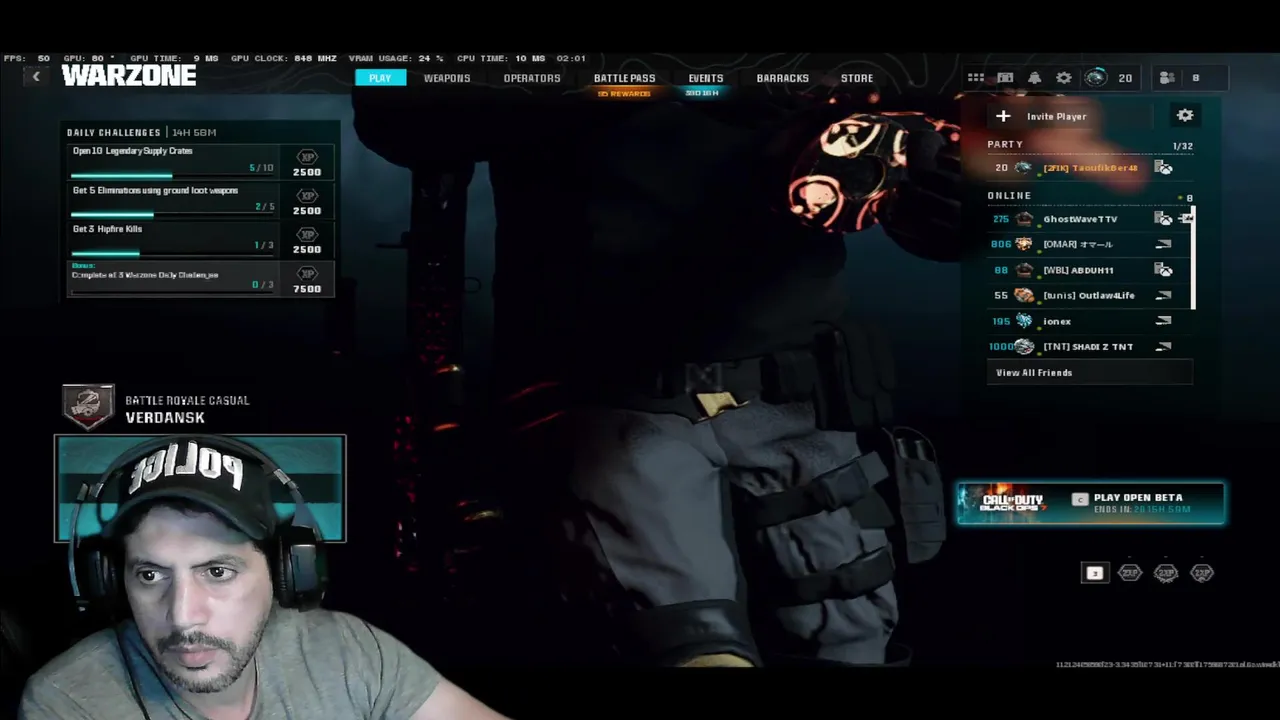The image size is (1280, 720).
Task: Click rank emblem beside ionex
Action: coord(1024,321)
